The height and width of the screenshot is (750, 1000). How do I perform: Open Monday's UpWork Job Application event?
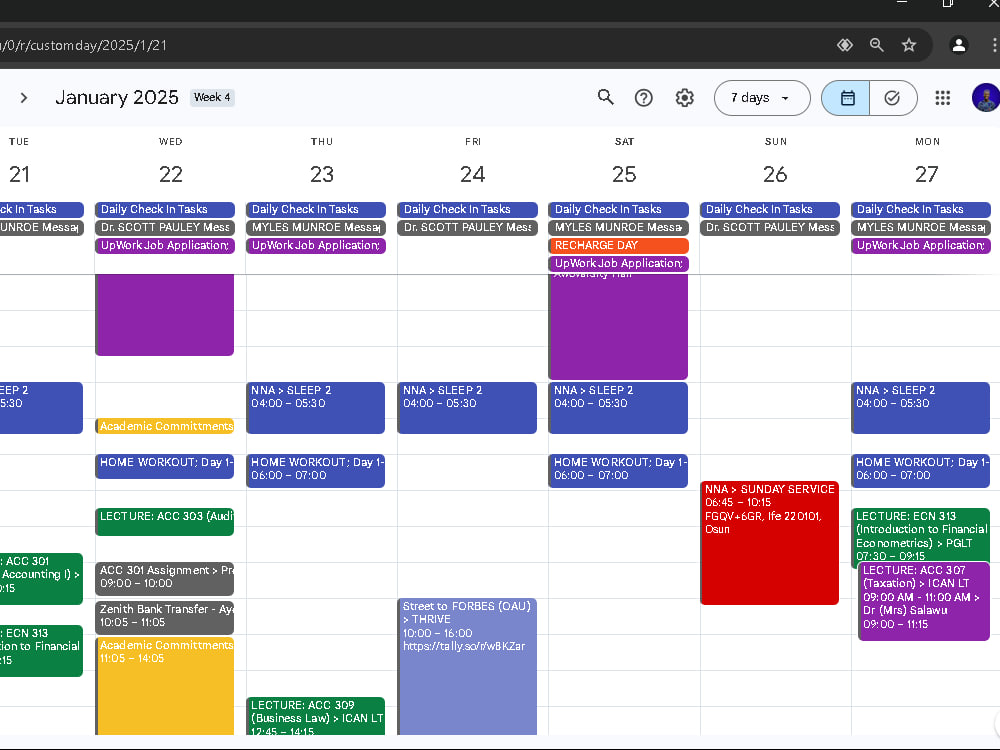(921, 246)
